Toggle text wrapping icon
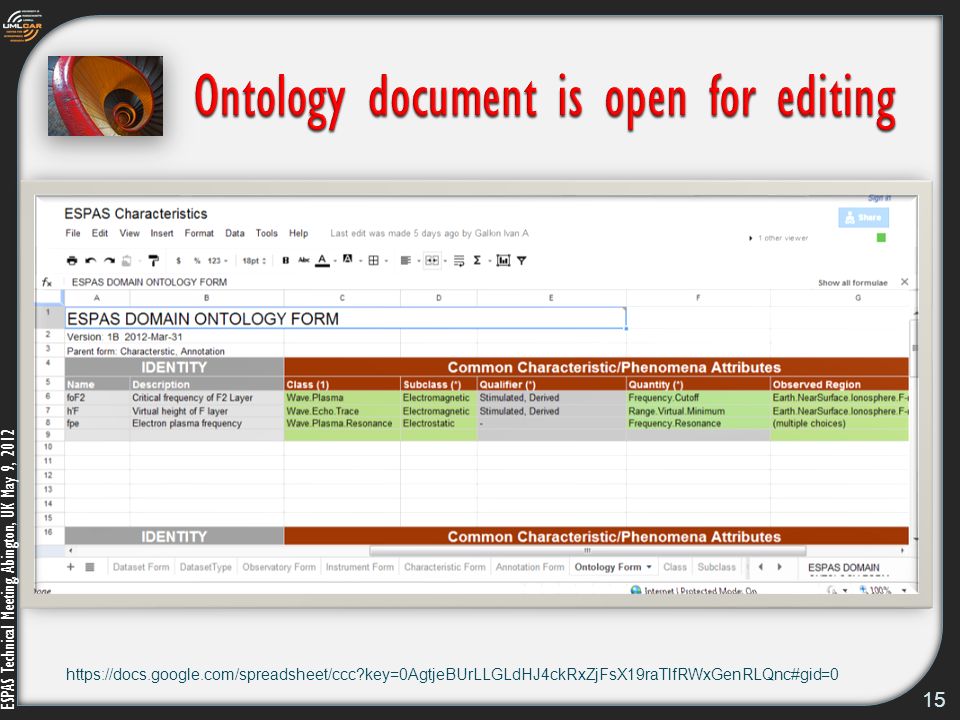The width and height of the screenshot is (960, 720). click(459, 261)
